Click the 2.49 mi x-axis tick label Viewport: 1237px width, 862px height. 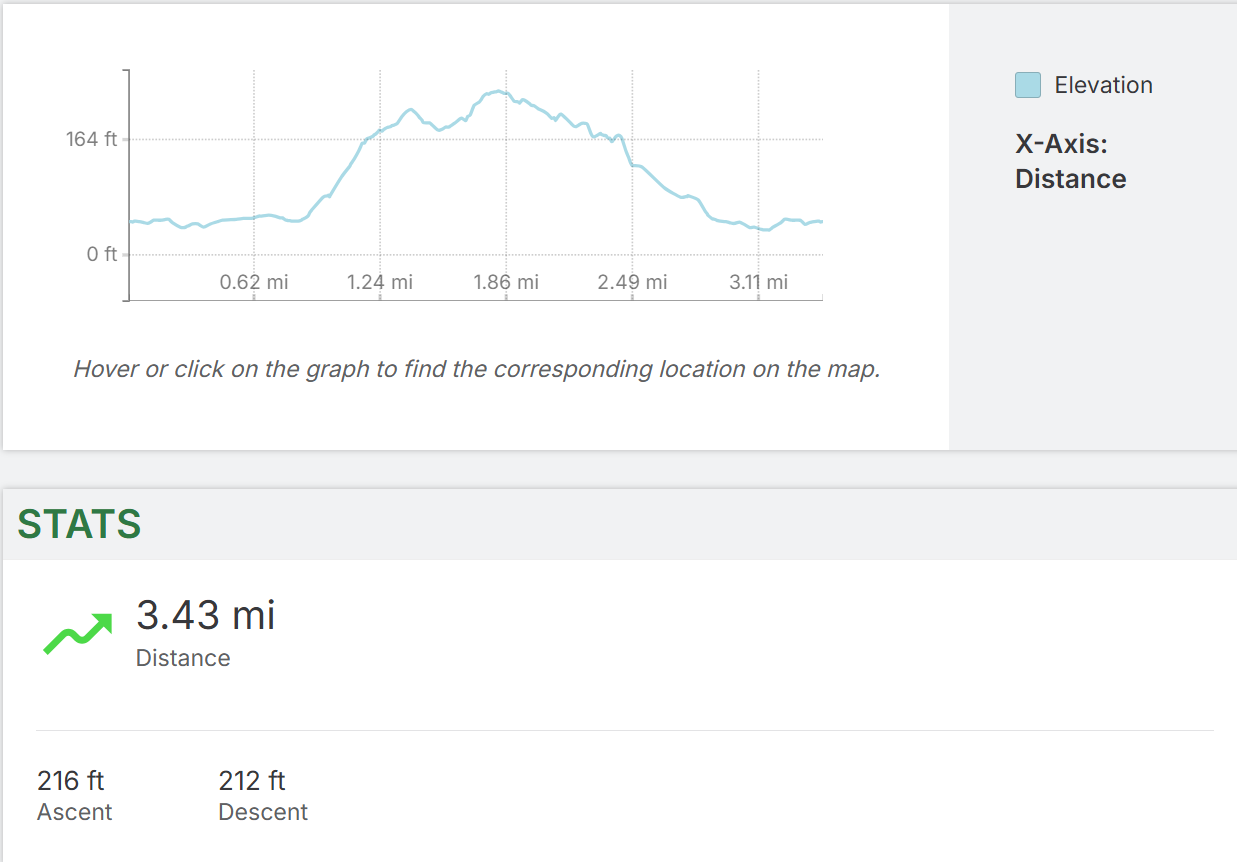click(x=632, y=282)
